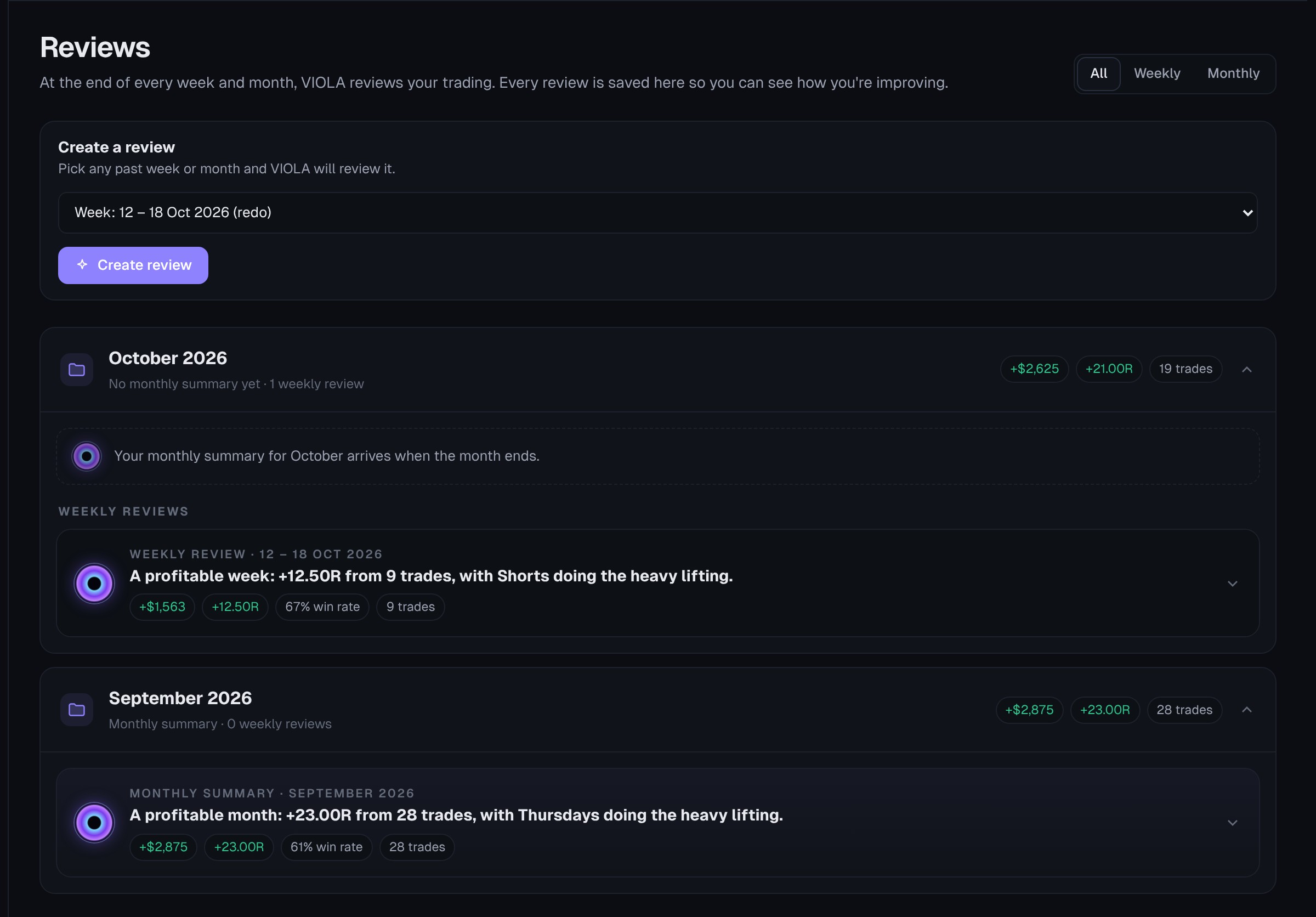
Task: Click the sparkle icon on Create review
Action: [83, 265]
